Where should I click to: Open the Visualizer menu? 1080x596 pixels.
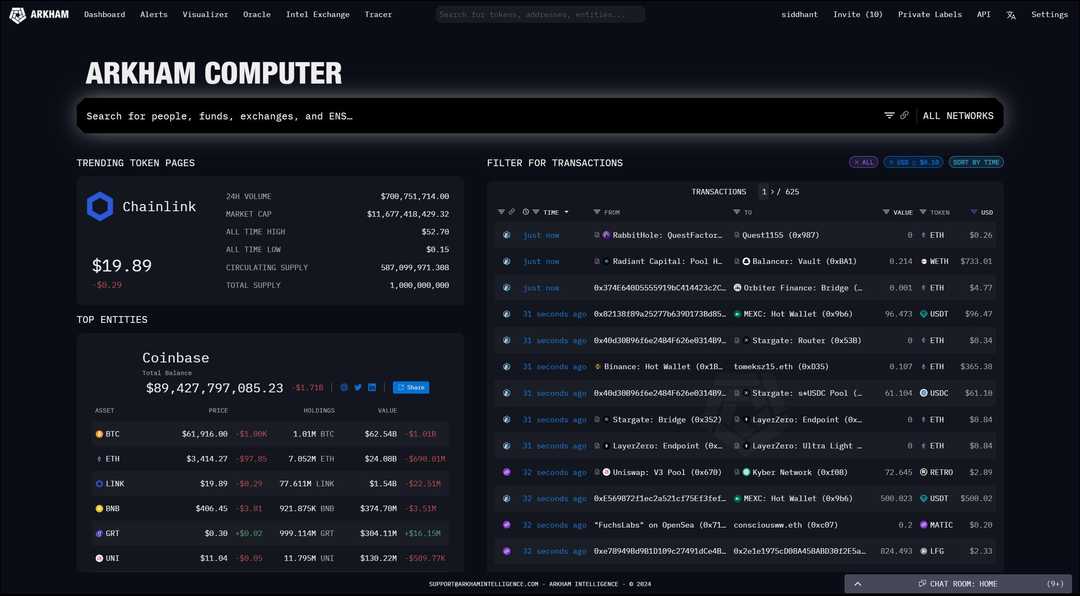coord(205,14)
